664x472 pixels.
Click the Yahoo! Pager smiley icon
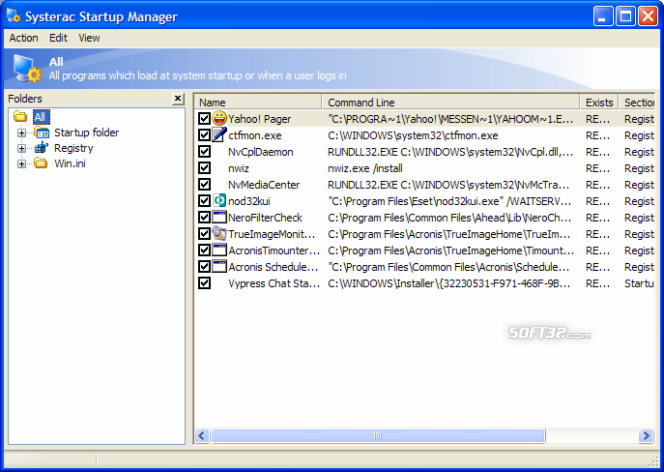pos(219,118)
